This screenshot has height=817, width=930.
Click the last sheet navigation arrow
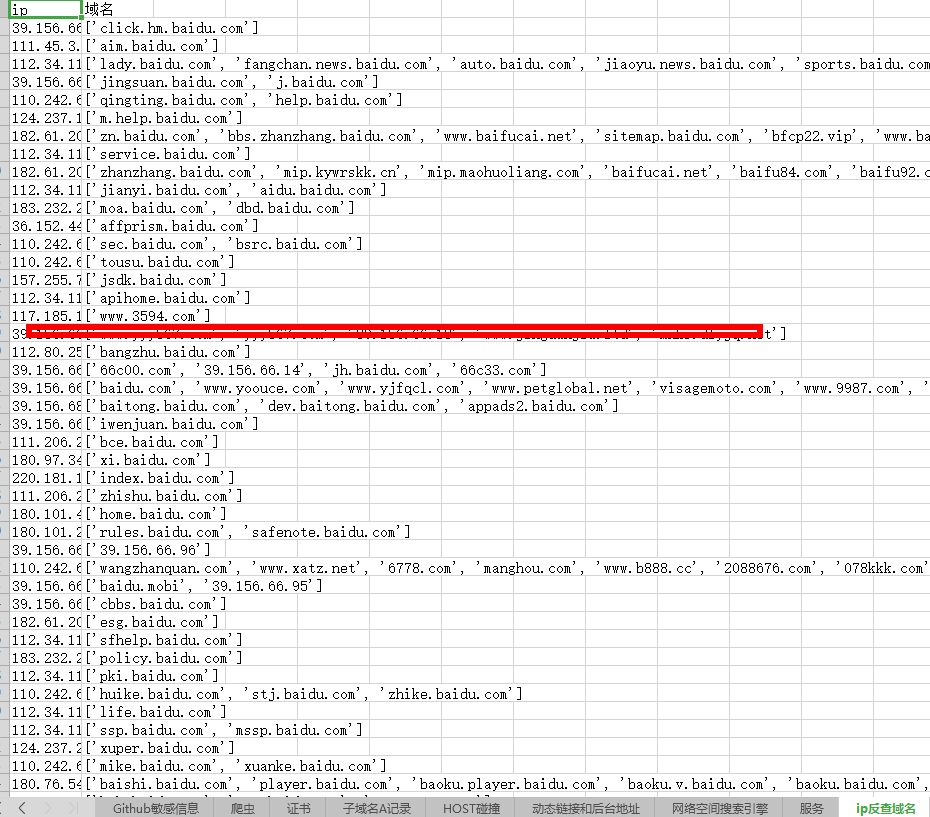(73, 808)
